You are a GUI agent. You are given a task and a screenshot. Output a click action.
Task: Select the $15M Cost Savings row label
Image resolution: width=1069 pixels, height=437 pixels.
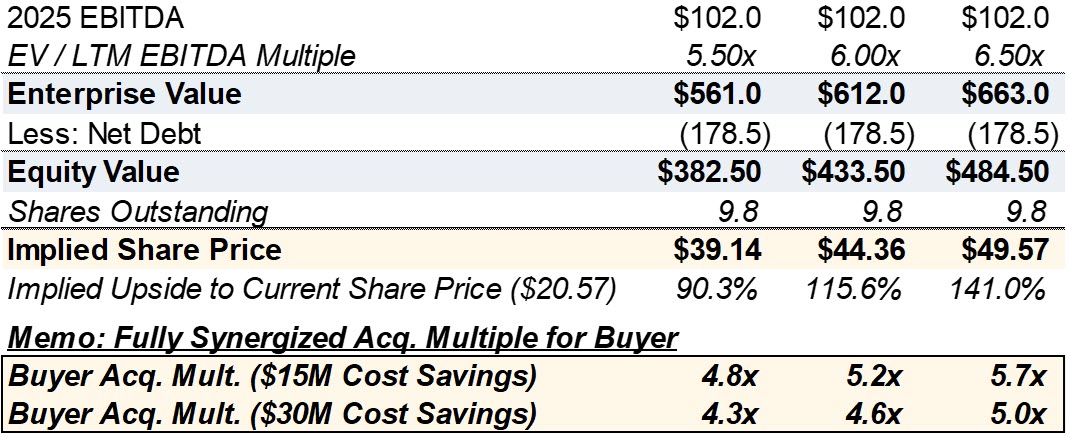pos(272,376)
